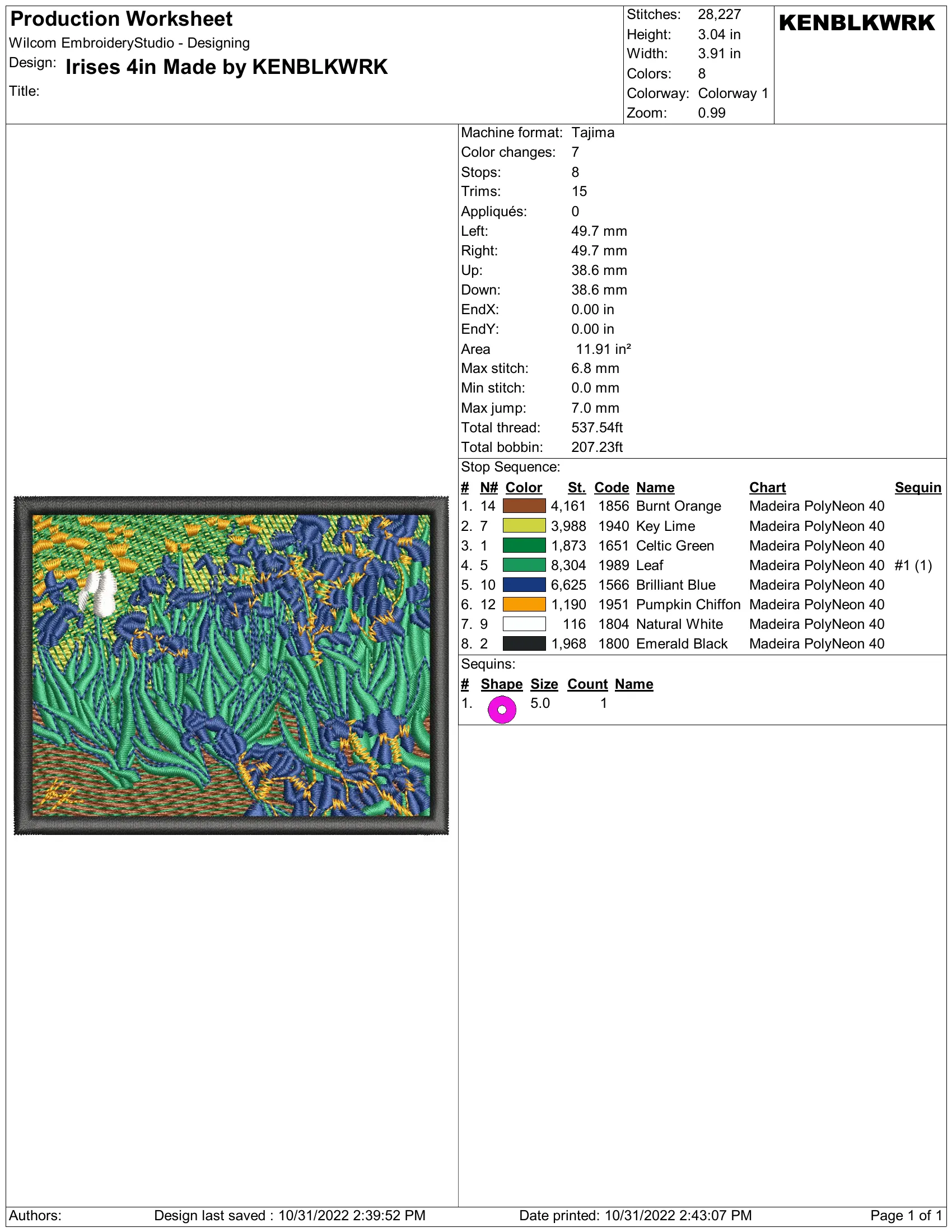Viewport: 952px width, 1232px height.
Task: Click the Burnt Orange color swatch
Action: point(524,506)
